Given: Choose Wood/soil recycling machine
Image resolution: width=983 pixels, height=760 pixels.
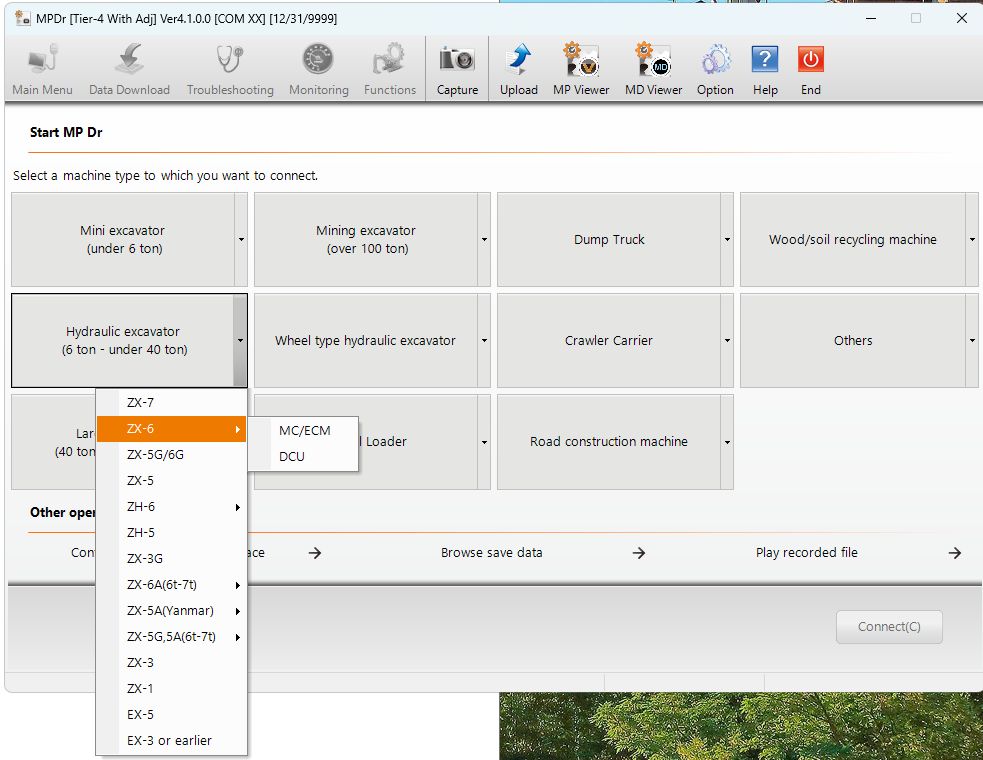Looking at the screenshot, I should click(x=853, y=240).
